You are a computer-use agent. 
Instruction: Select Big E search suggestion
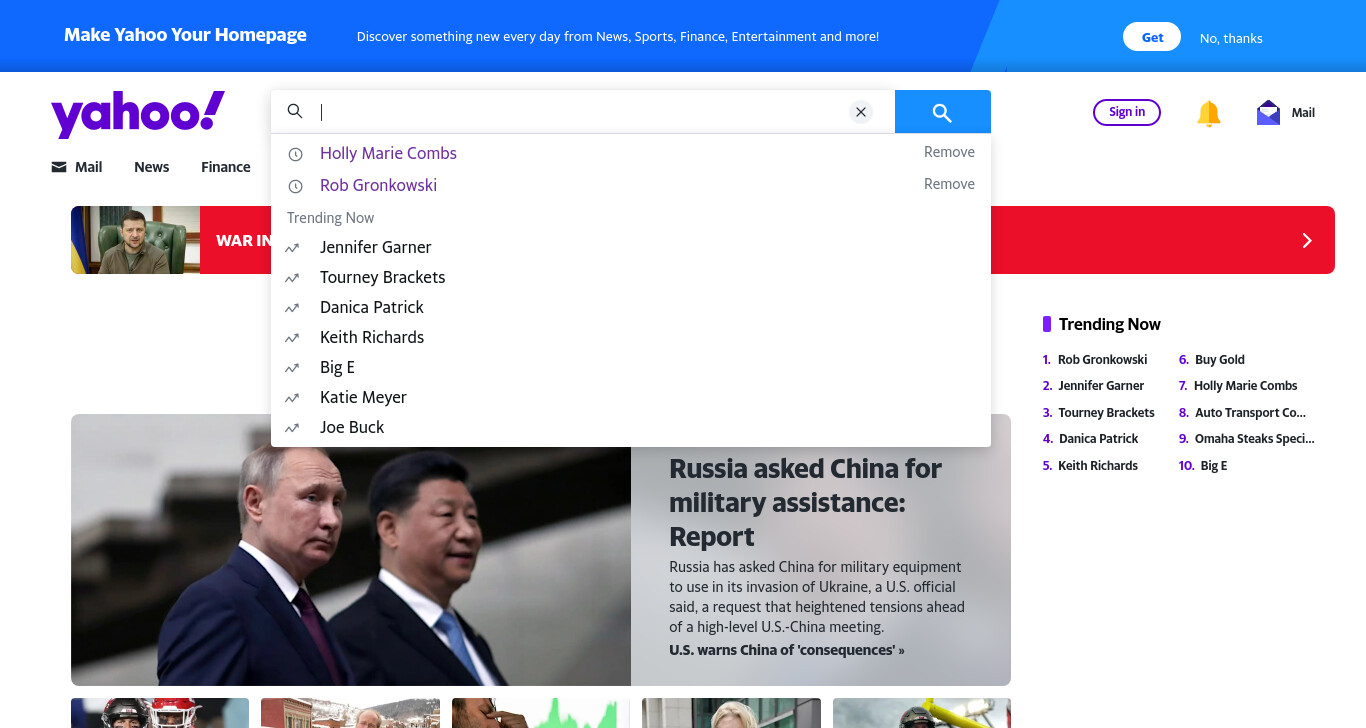coord(338,367)
